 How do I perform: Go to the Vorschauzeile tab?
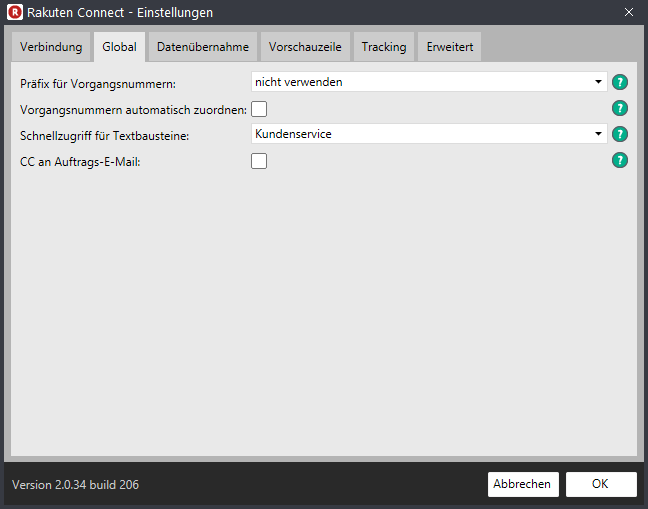(x=305, y=47)
